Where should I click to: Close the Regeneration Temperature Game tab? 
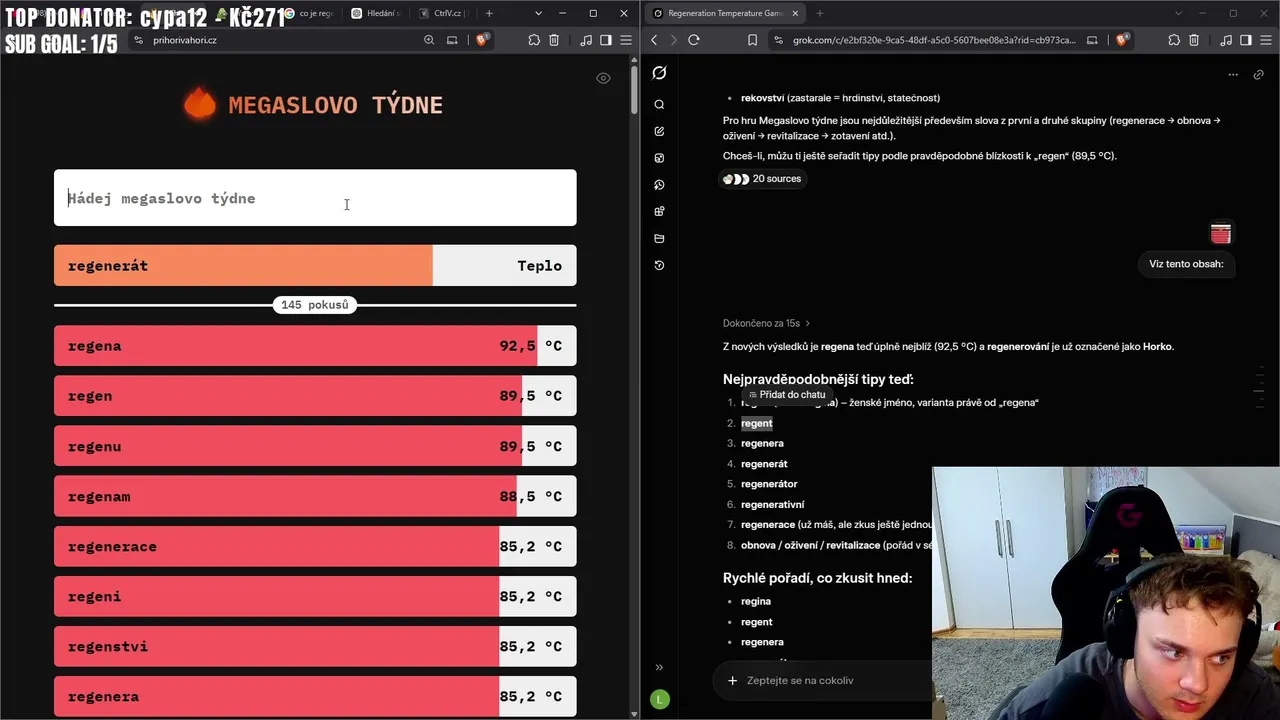pos(795,13)
